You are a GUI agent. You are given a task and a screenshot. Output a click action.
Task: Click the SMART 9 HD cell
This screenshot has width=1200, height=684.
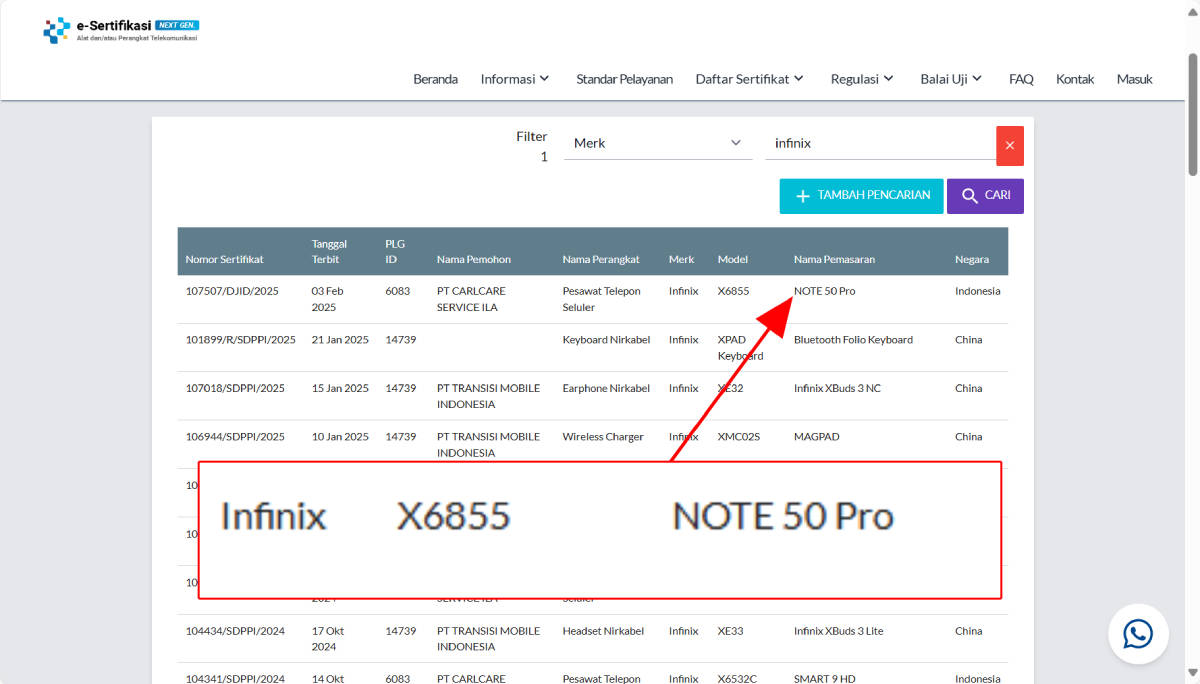826,679
